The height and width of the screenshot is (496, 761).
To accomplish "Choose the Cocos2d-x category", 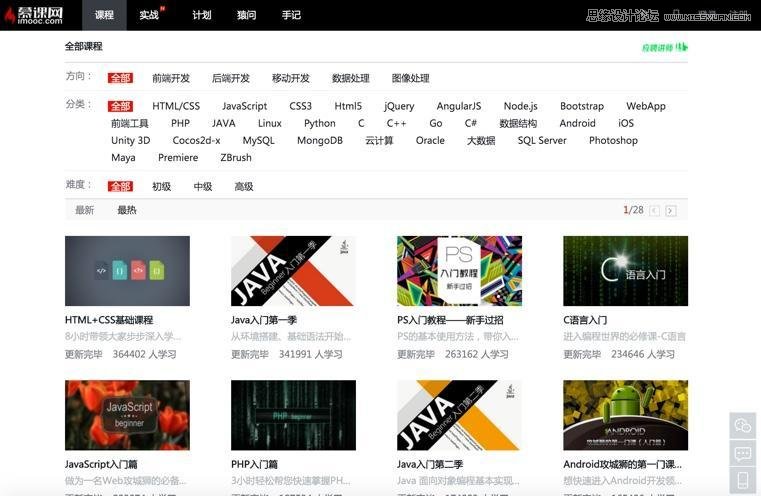I will (197, 141).
